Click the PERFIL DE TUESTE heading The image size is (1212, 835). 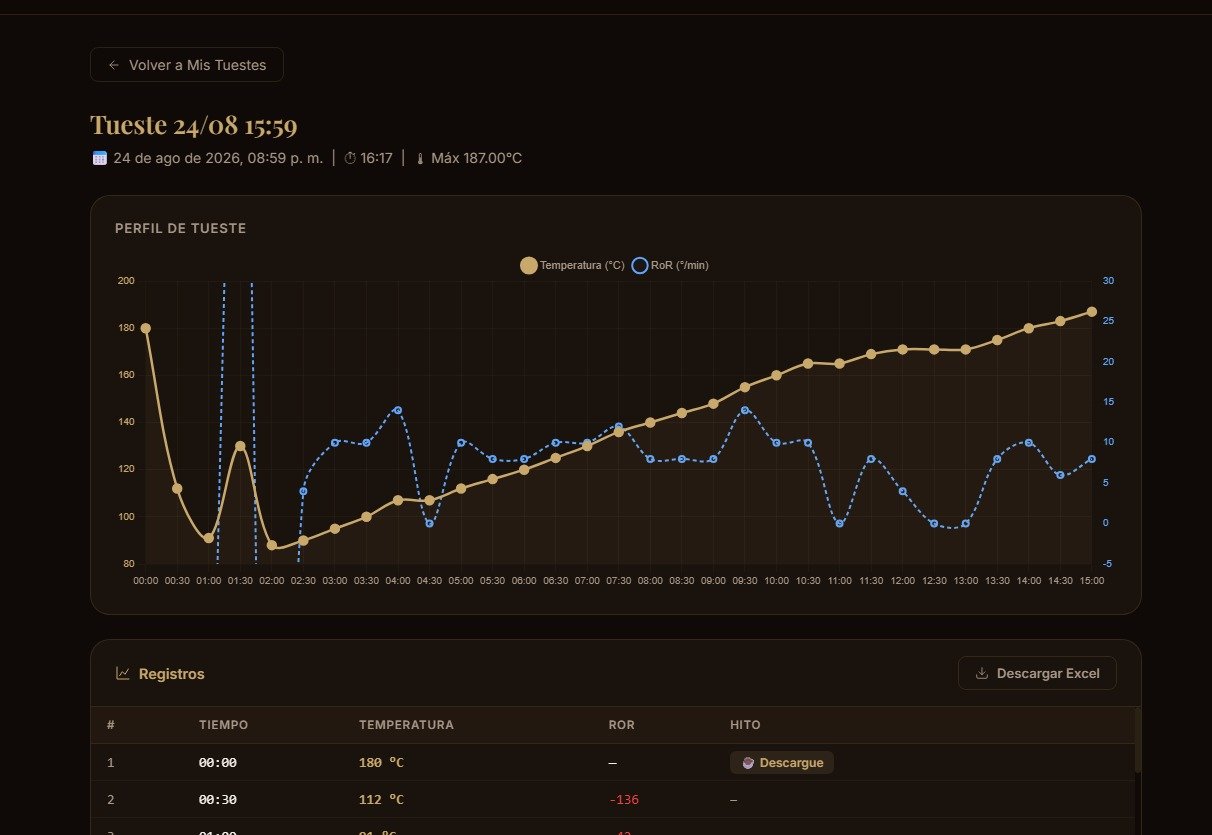point(180,228)
